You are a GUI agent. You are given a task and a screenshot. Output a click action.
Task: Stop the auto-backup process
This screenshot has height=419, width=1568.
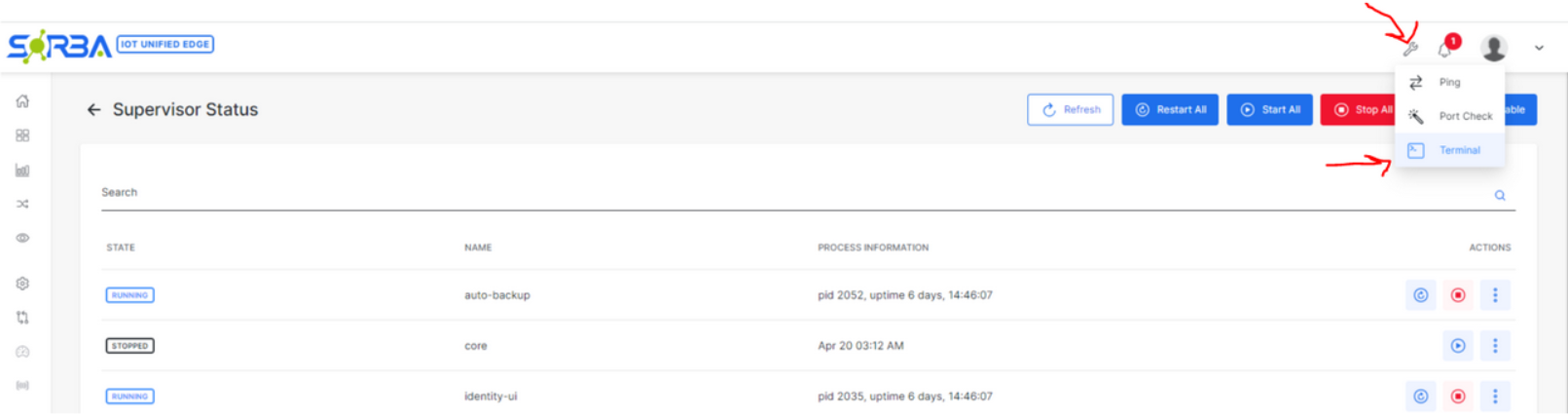[1457, 295]
